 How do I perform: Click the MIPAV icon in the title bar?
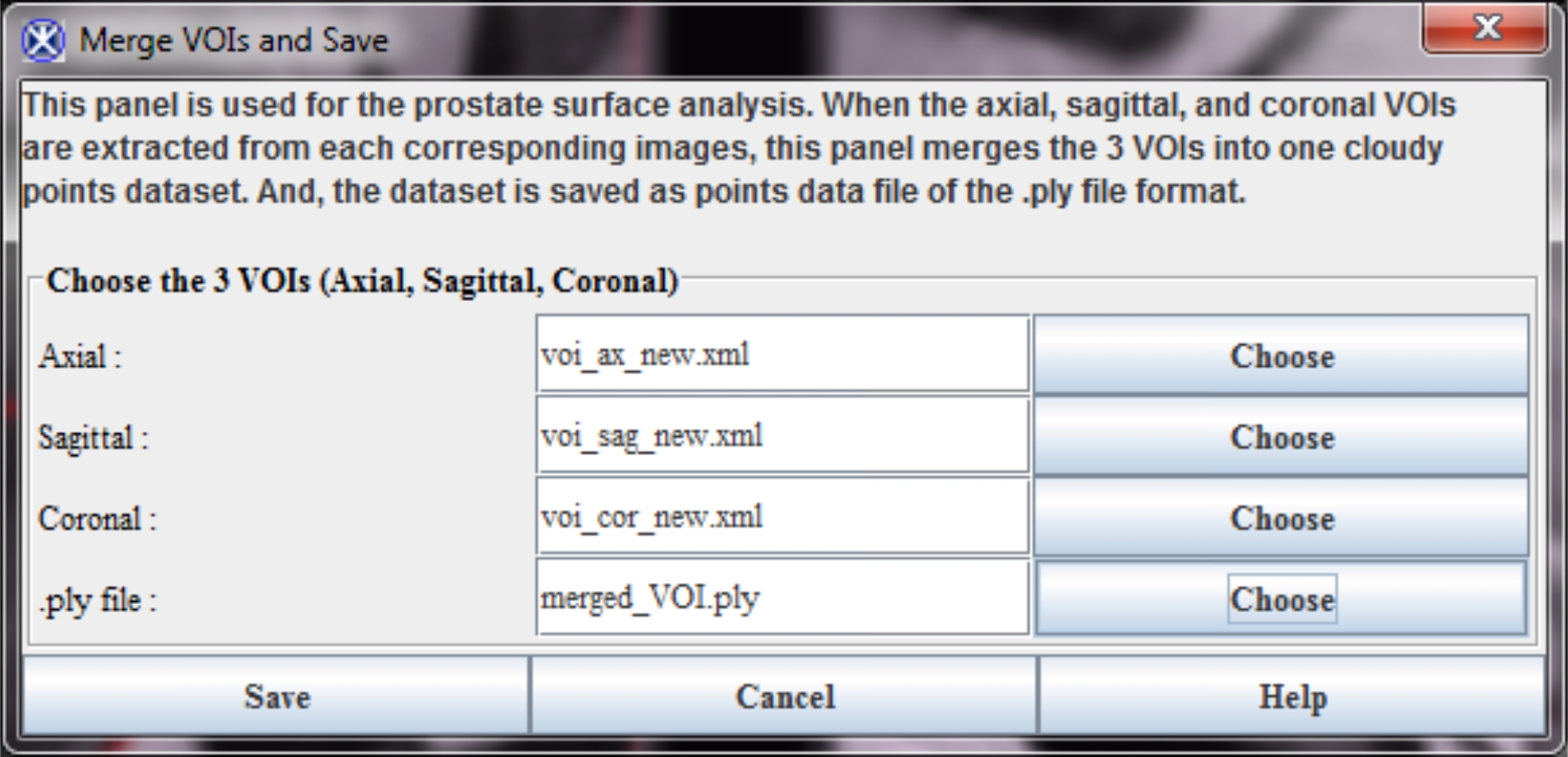(x=43, y=41)
